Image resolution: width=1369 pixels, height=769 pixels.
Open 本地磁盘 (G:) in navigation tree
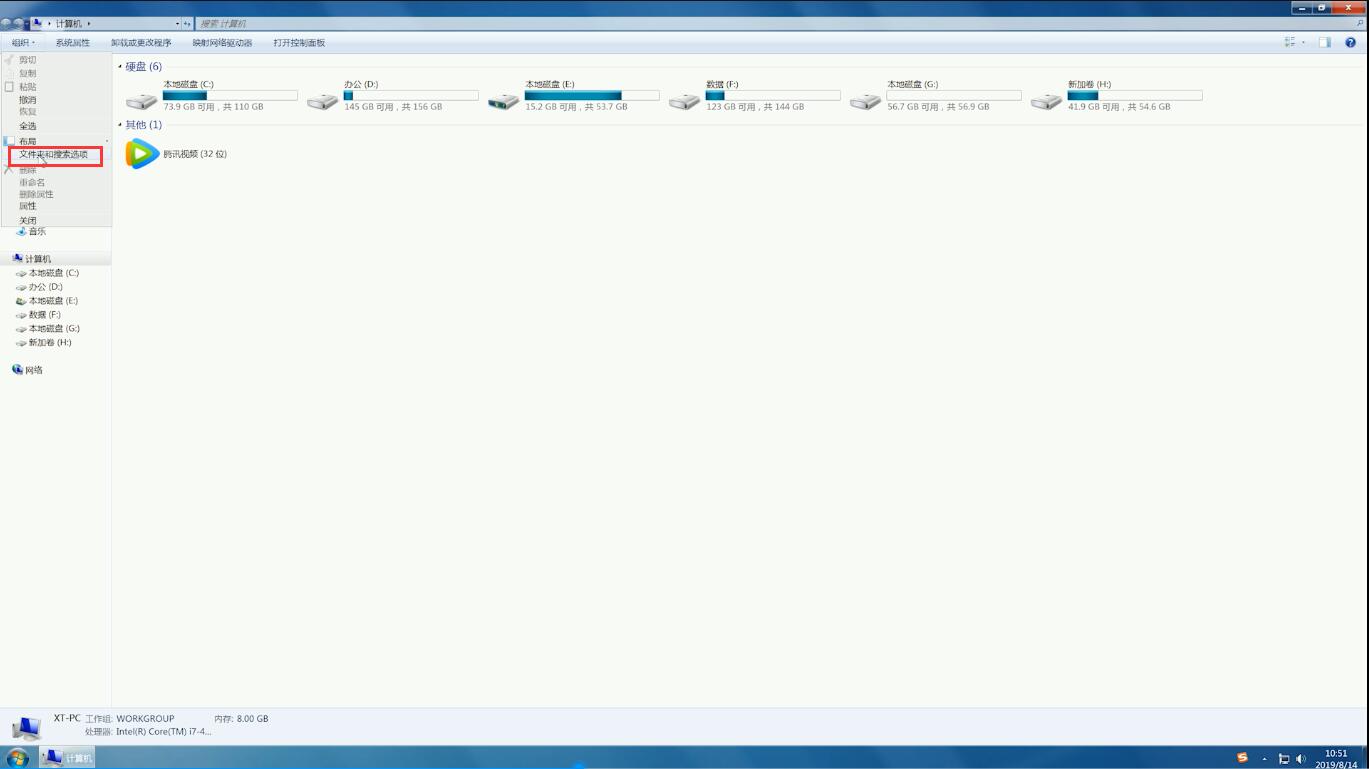point(54,329)
